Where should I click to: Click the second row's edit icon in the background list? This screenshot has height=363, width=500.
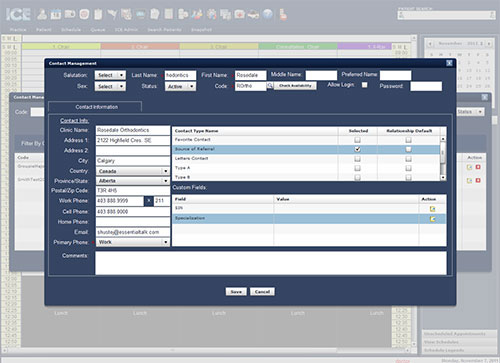coord(469,180)
